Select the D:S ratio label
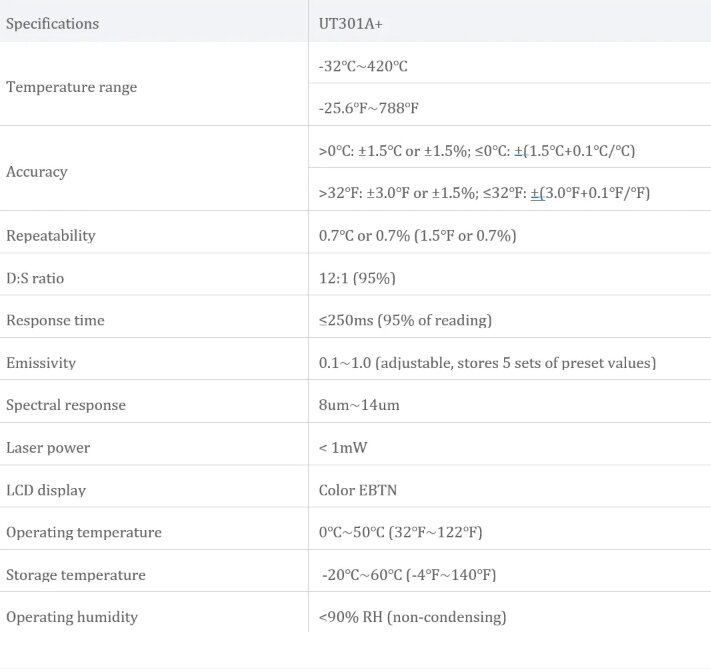The height and width of the screenshot is (669, 711). click(x=35, y=278)
